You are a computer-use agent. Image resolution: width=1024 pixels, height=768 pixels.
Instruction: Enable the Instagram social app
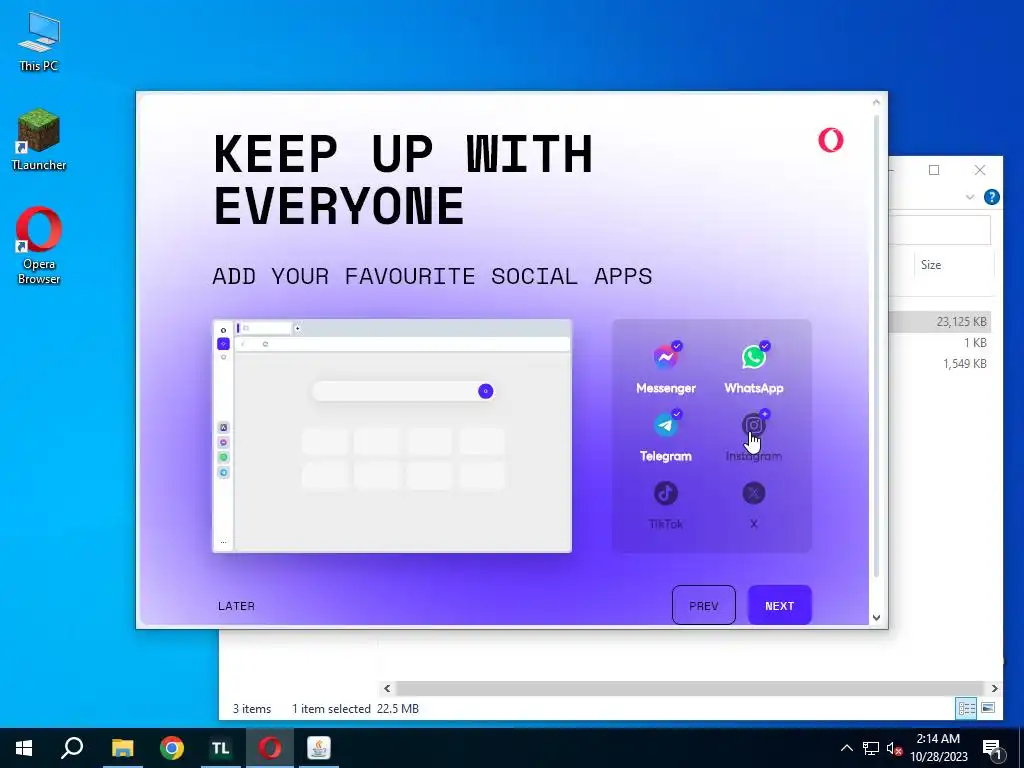(754, 436)
